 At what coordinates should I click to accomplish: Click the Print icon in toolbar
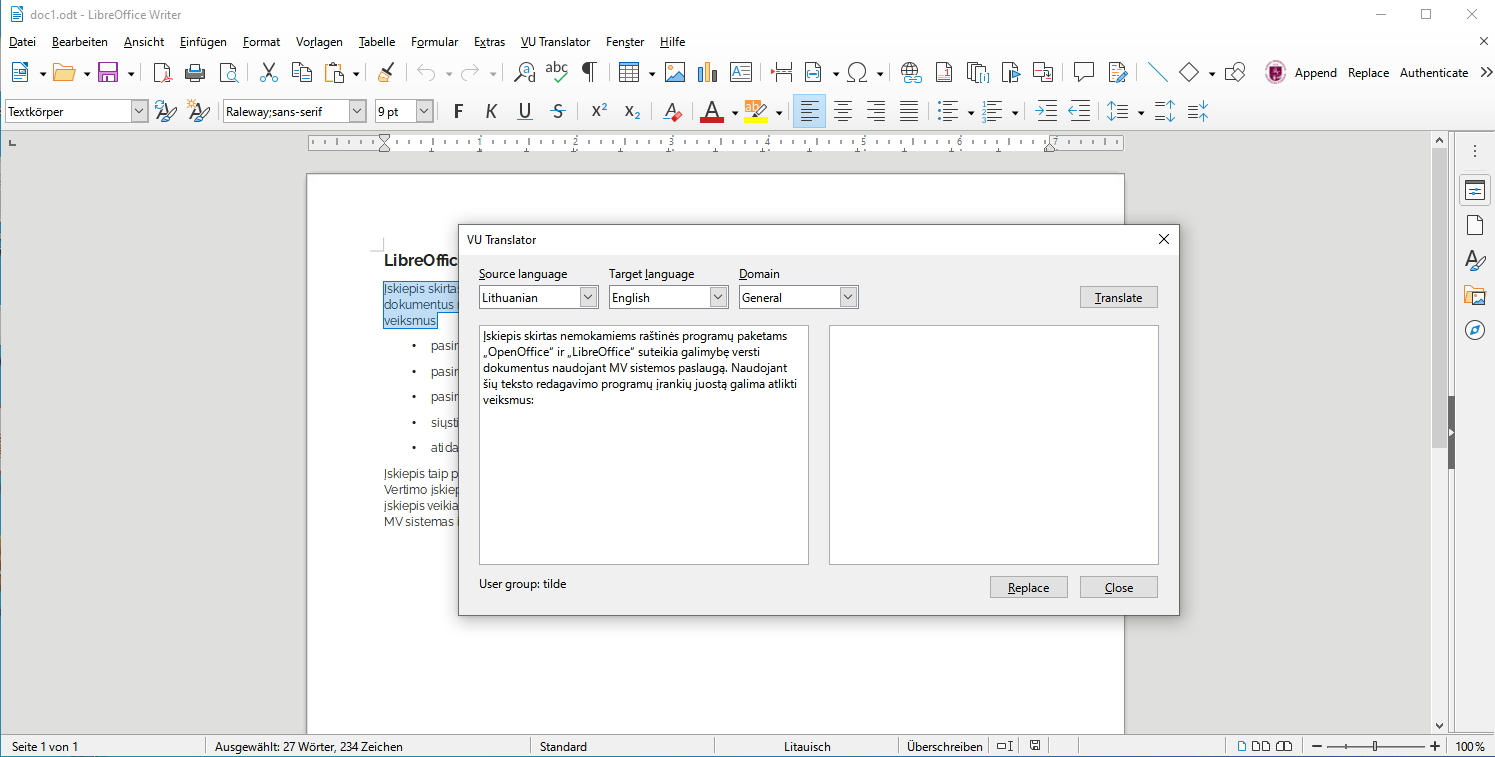click(x=196, y=72)
